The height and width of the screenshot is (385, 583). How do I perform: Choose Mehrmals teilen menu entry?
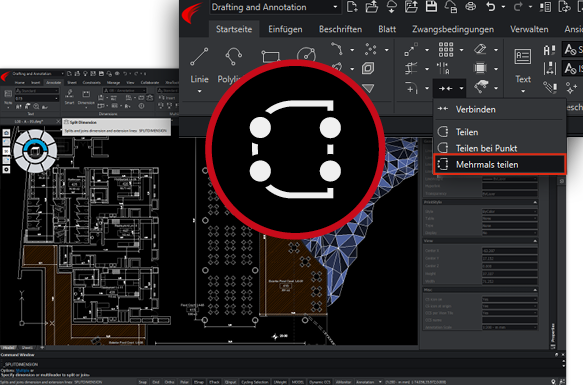[499, 164]
